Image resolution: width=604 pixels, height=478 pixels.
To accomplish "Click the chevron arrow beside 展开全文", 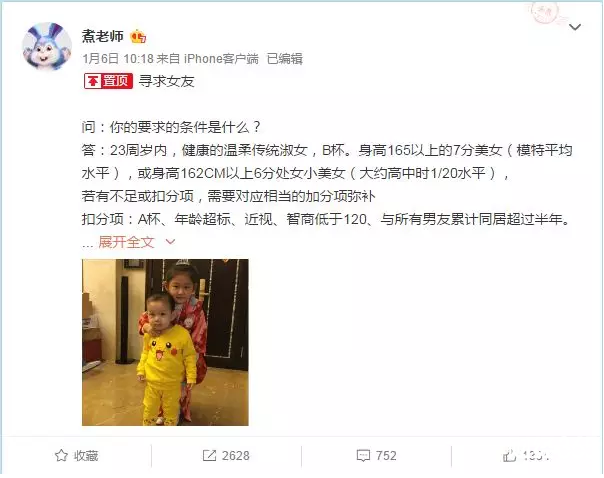I will click(x=170, y=242).
